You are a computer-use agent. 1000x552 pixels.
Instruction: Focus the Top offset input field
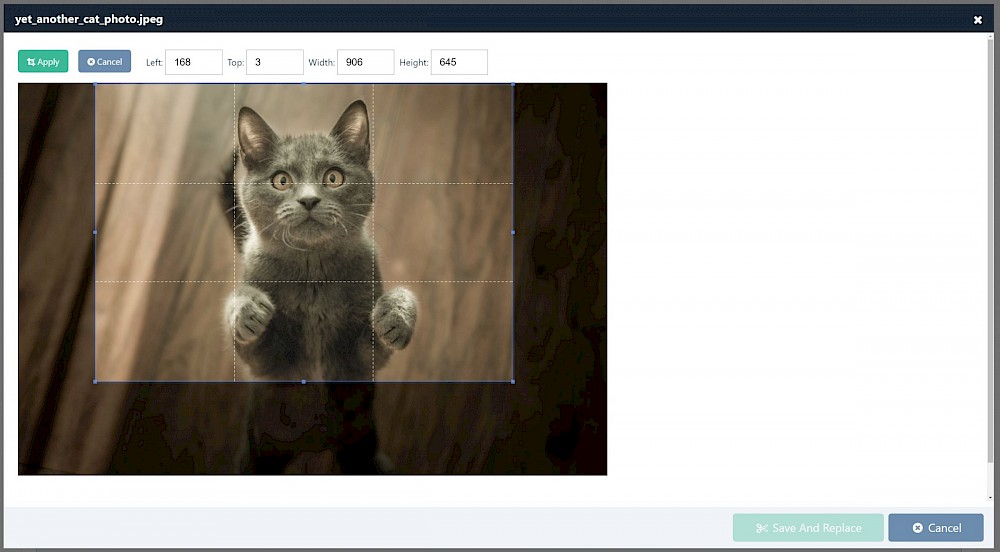coord(274,62)
